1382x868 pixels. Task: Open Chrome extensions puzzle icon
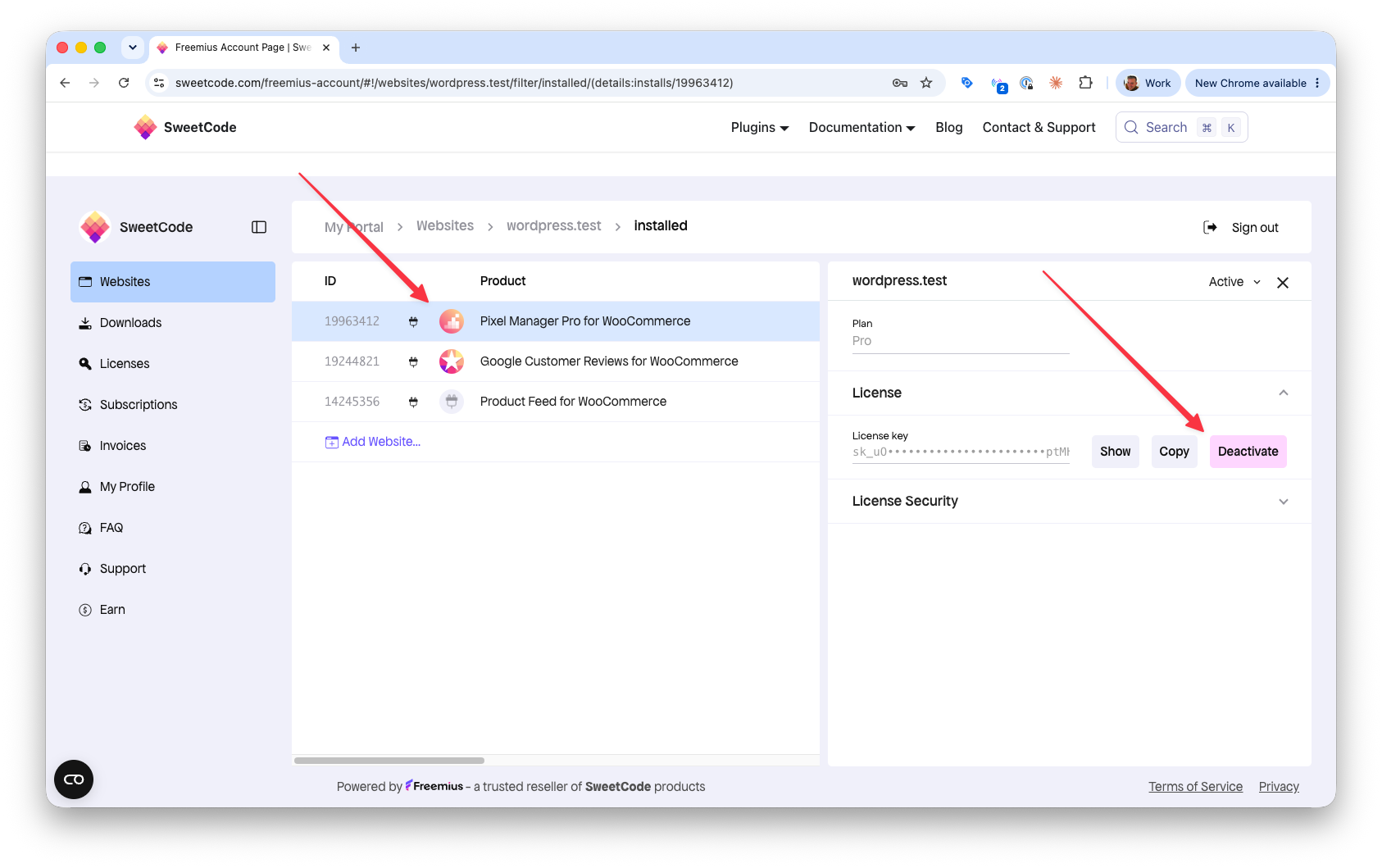click(1086, 83)
